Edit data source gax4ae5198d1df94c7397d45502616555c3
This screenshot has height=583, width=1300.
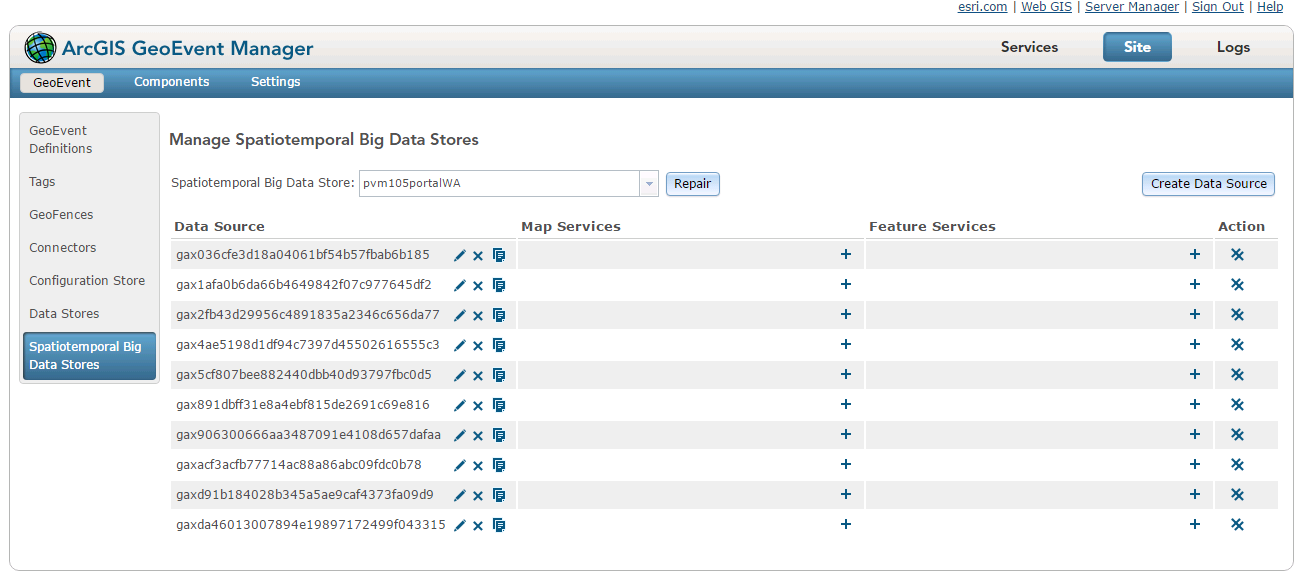460,345
